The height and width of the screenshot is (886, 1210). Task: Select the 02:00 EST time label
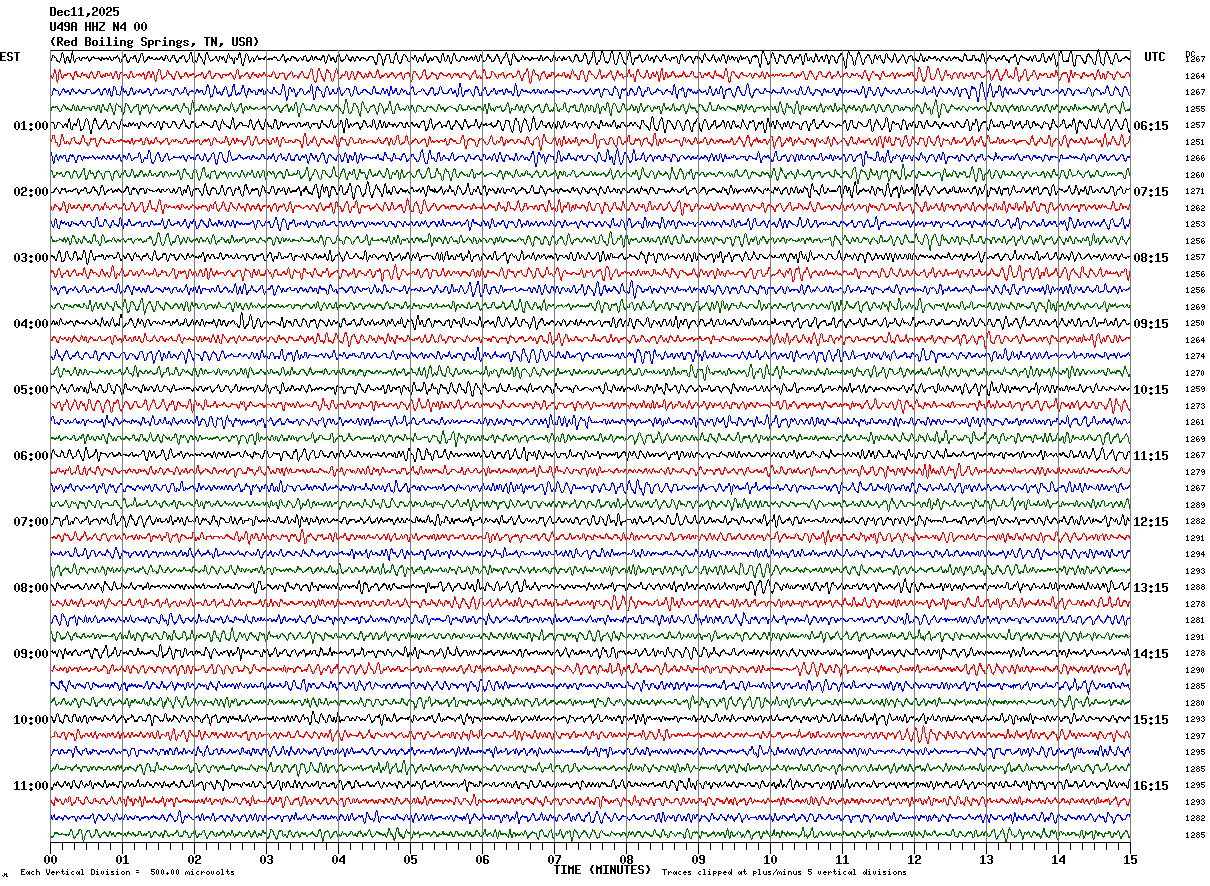click(31, 192)
